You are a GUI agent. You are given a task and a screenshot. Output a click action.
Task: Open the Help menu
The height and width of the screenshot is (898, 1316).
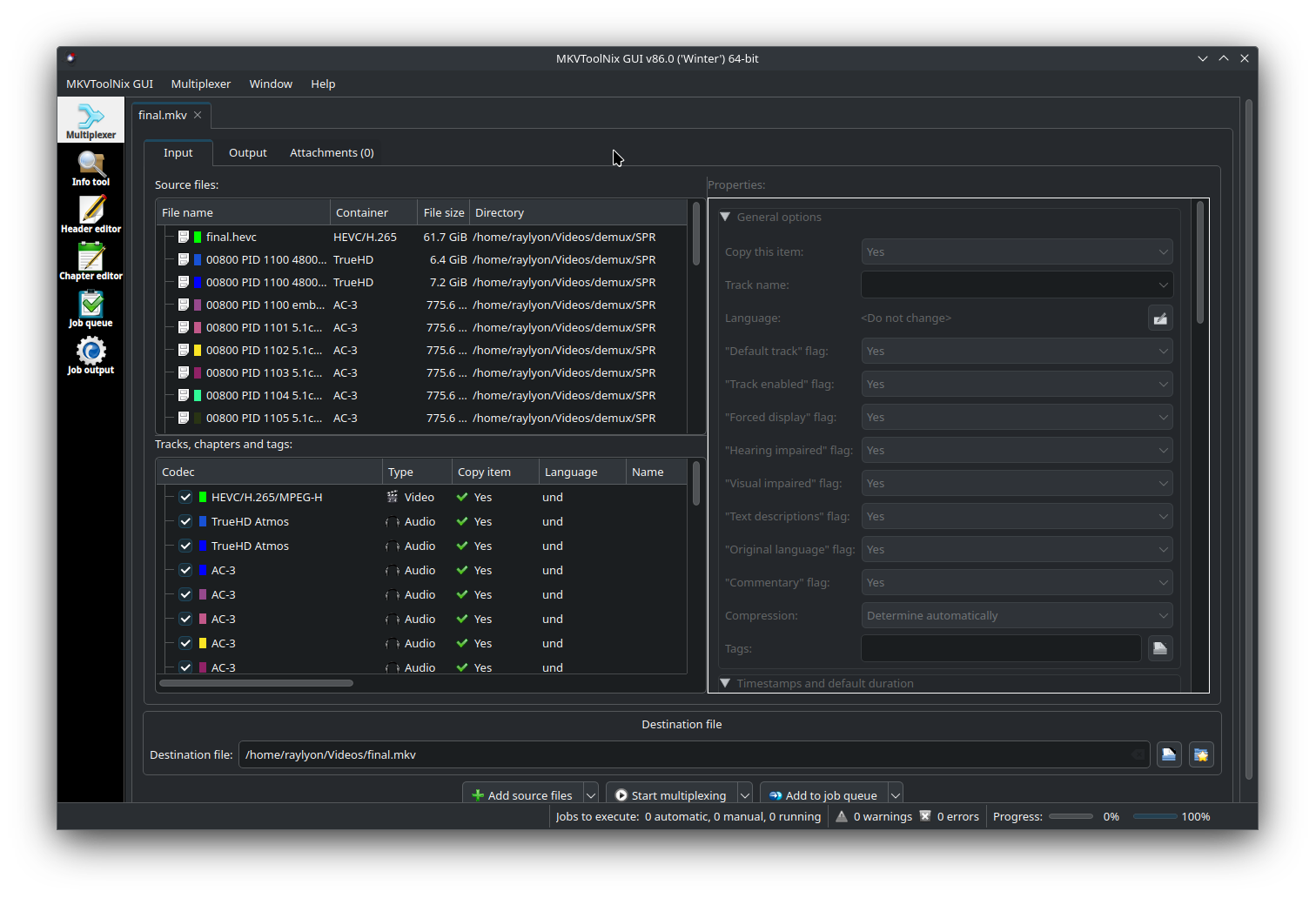[x=323, y=84]
